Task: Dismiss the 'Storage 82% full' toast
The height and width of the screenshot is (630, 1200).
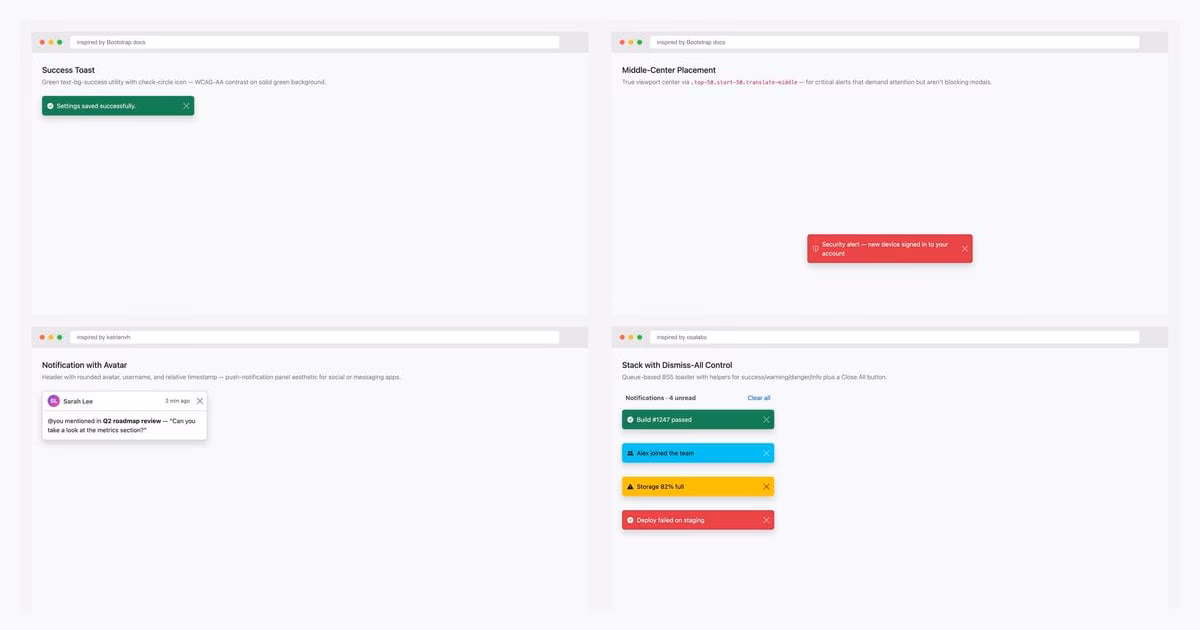Action: [766, 487]
